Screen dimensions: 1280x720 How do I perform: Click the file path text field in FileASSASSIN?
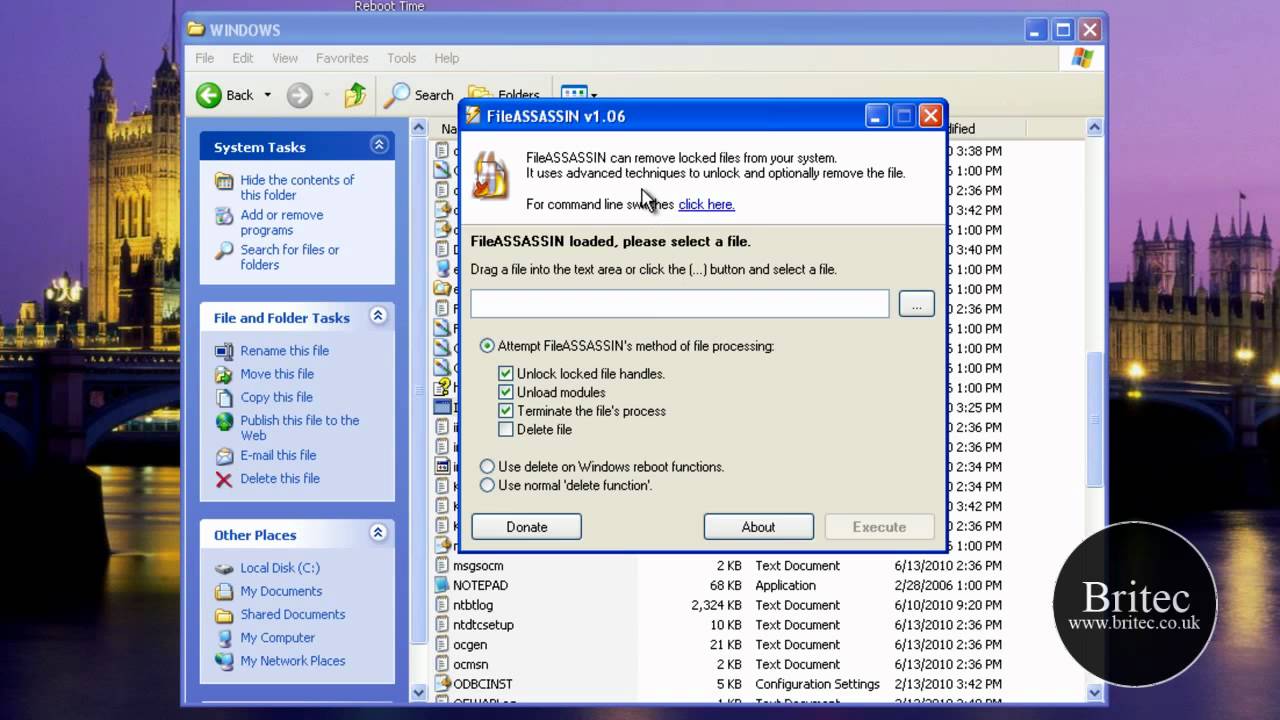(680, 304)
